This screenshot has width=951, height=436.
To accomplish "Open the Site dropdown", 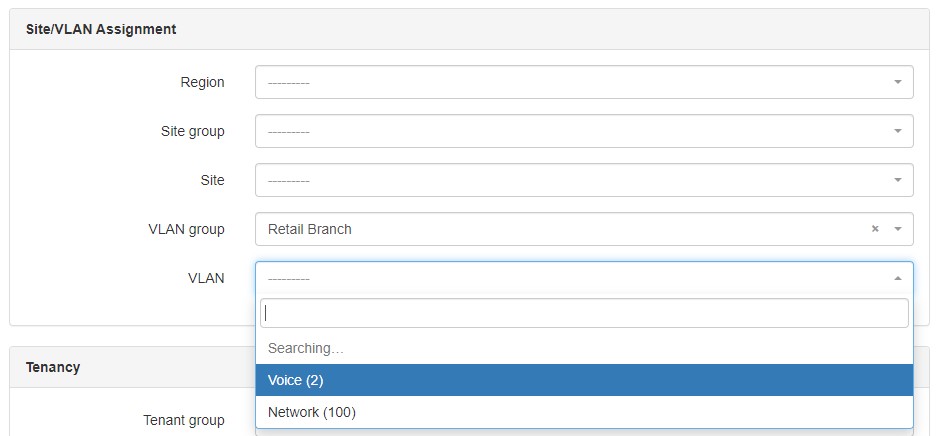I will coord(584,180).
